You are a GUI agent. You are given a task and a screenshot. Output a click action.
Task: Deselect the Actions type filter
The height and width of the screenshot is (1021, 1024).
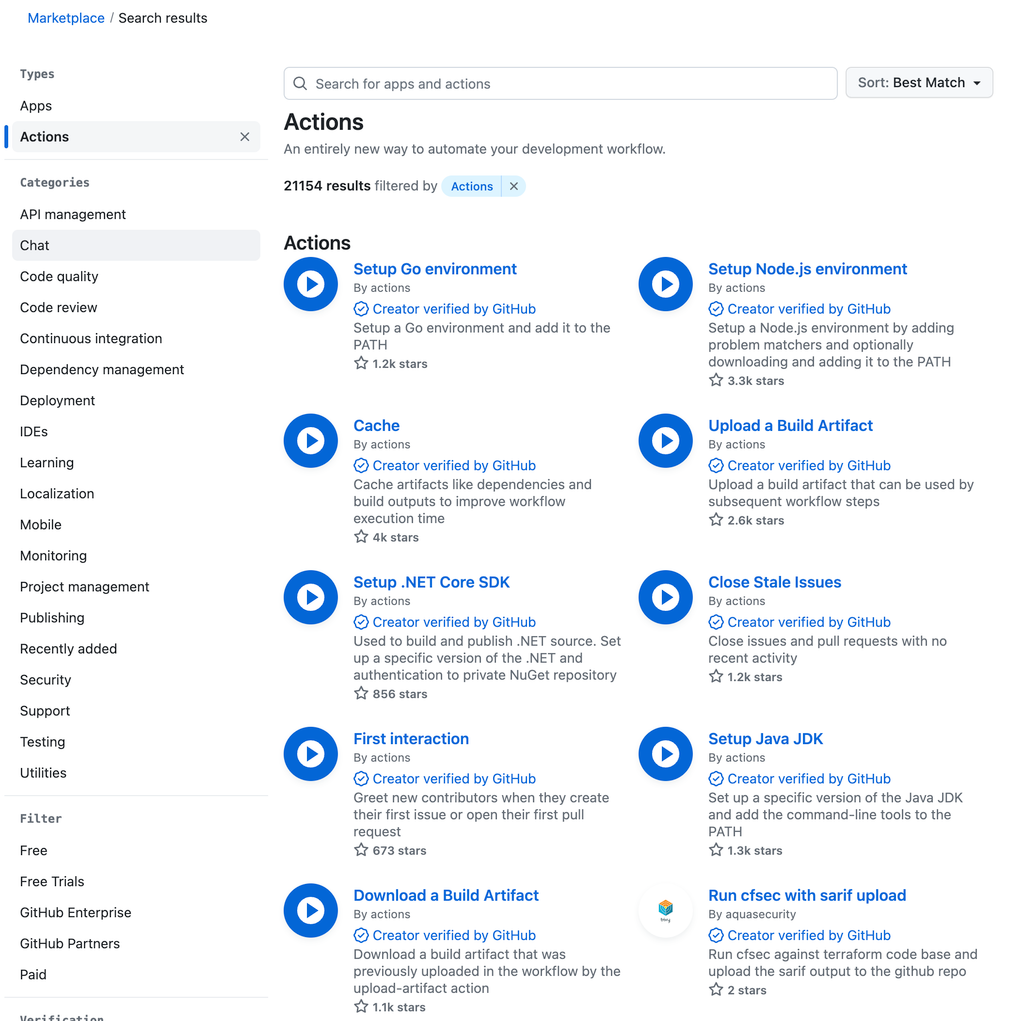pyautogui.click(x=244, y=136)
